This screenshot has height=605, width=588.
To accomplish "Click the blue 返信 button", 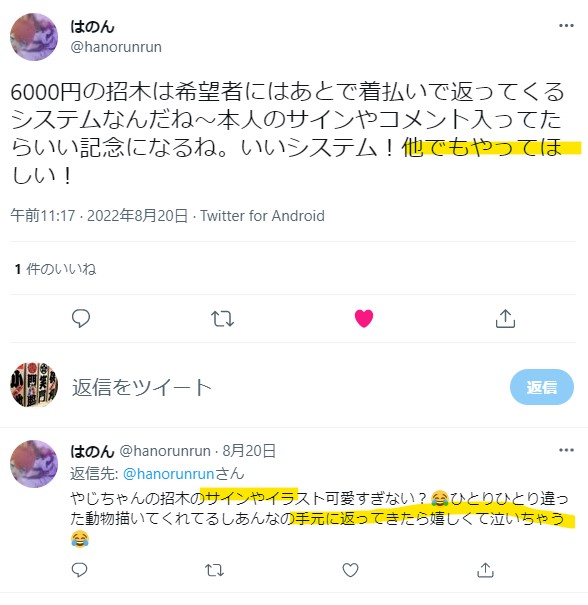I will 542,387.
